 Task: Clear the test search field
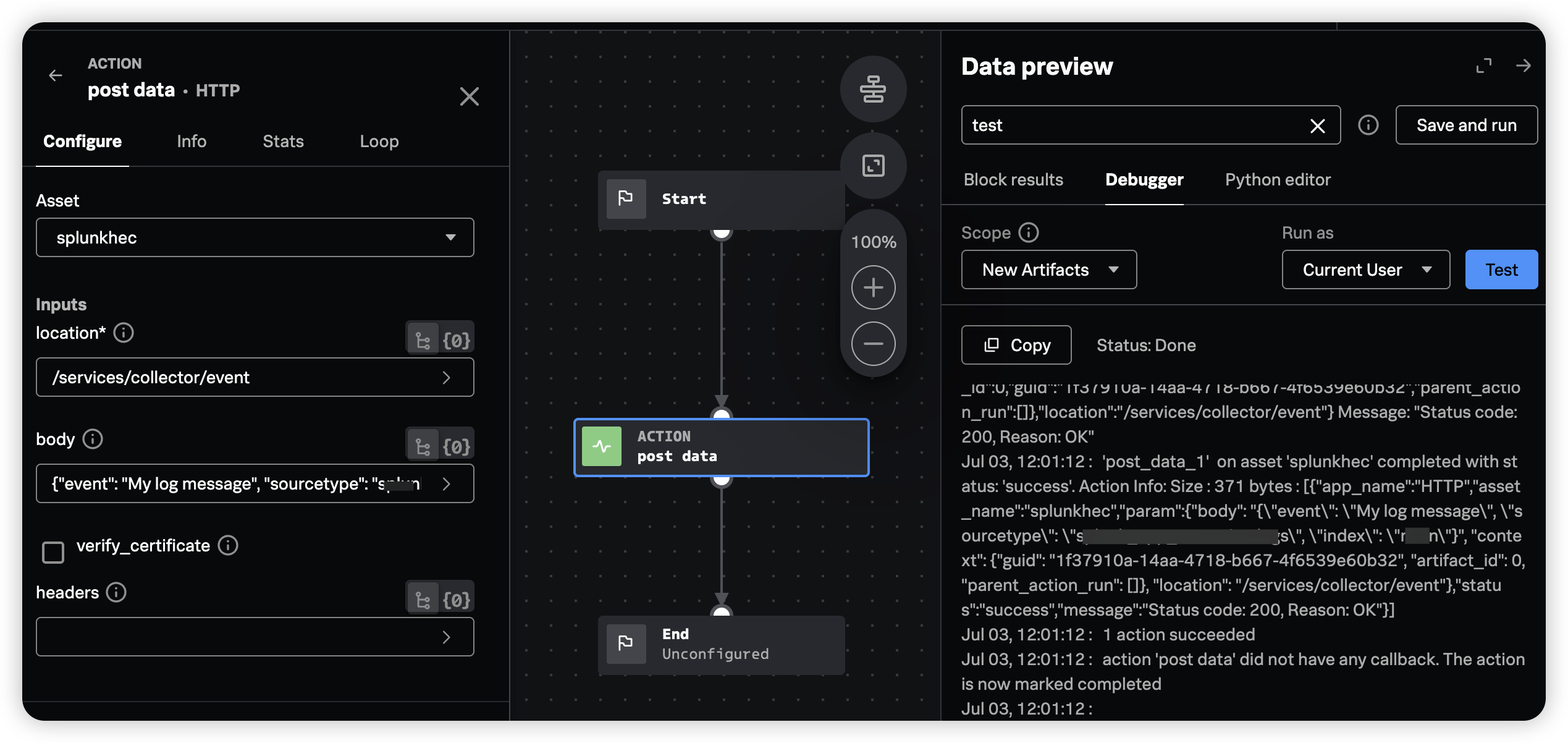coord(1317,125)
